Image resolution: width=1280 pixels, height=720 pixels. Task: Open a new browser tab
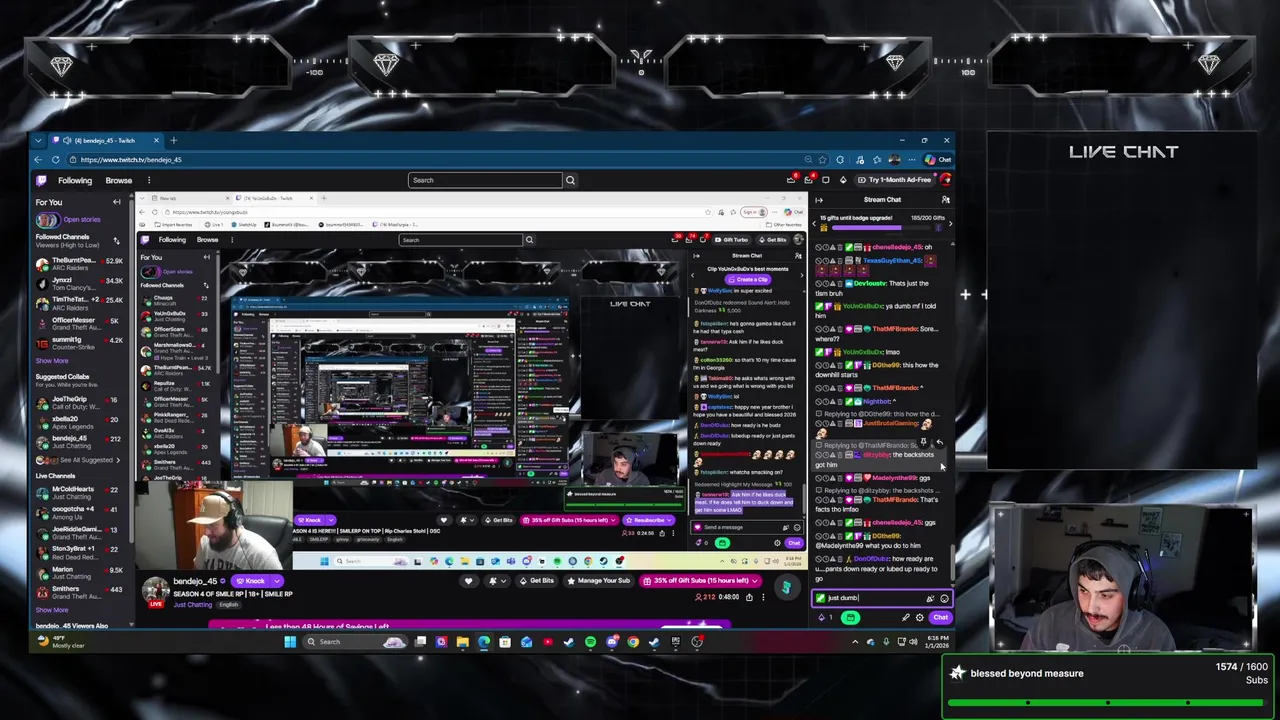point(173,141)
